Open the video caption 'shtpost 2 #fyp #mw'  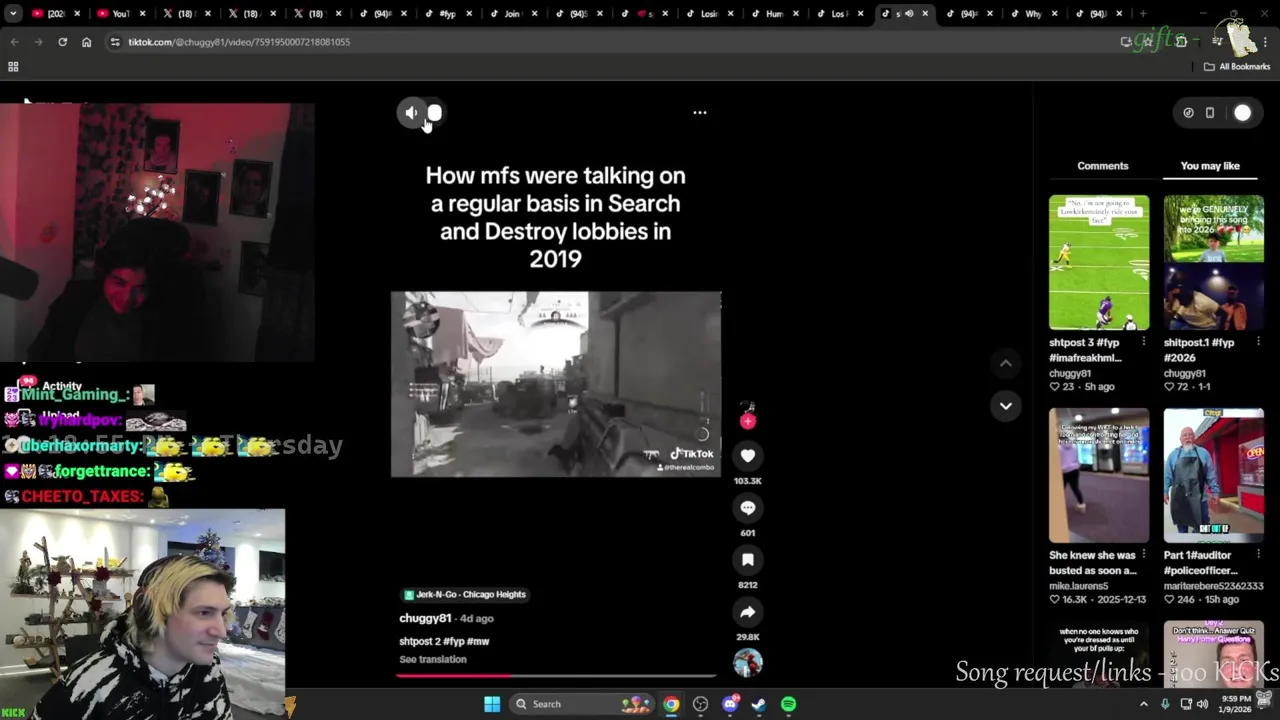point(444,641)
